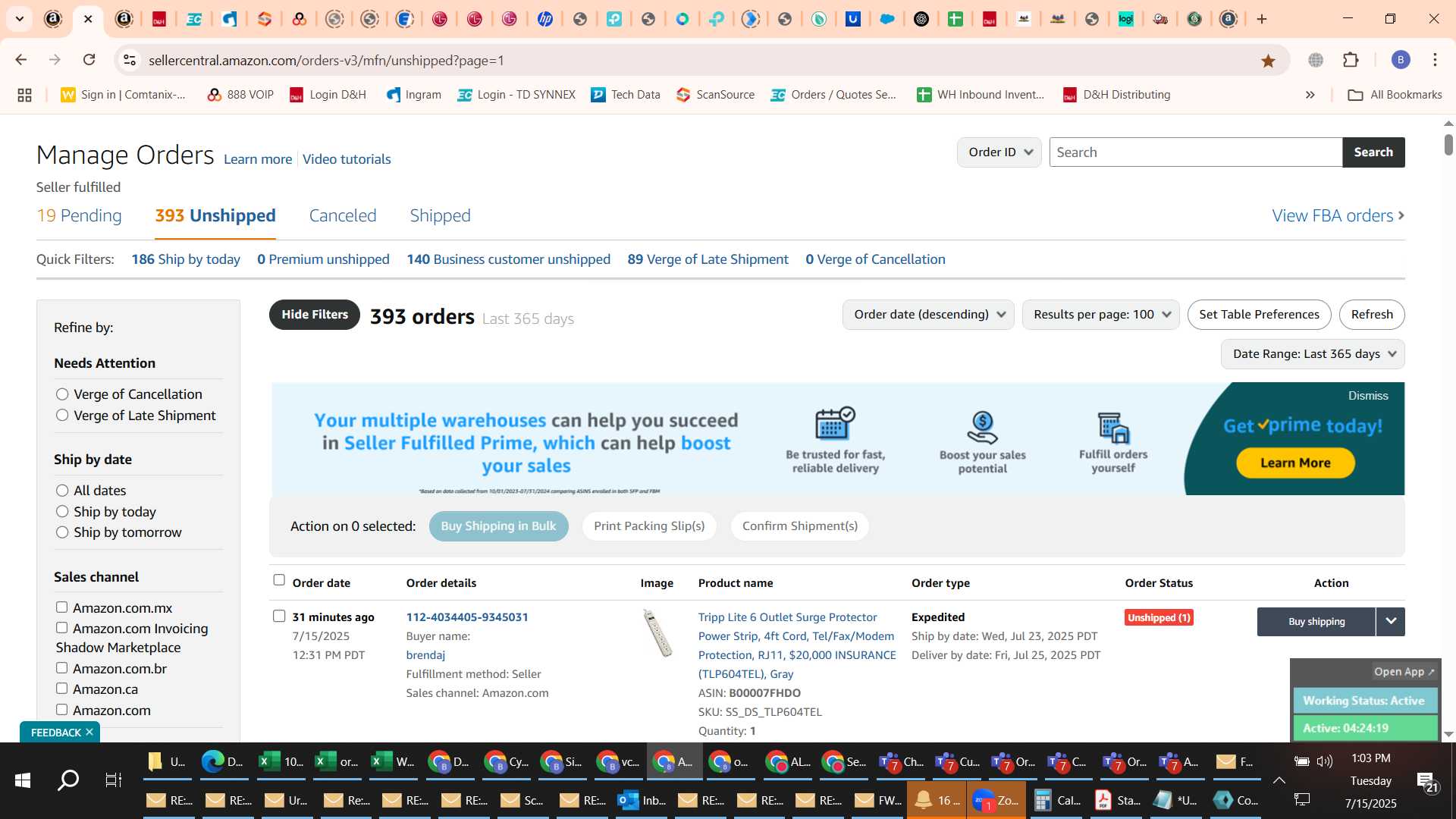Check the box for order 112-4034405-9345031
The width and height of the screenshot is (1456, 819).
[x=279, y=616]
